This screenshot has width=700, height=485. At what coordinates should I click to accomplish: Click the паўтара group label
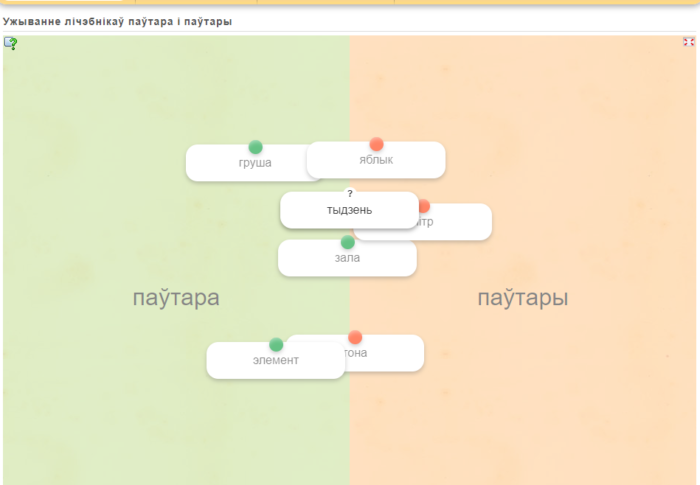176,298
